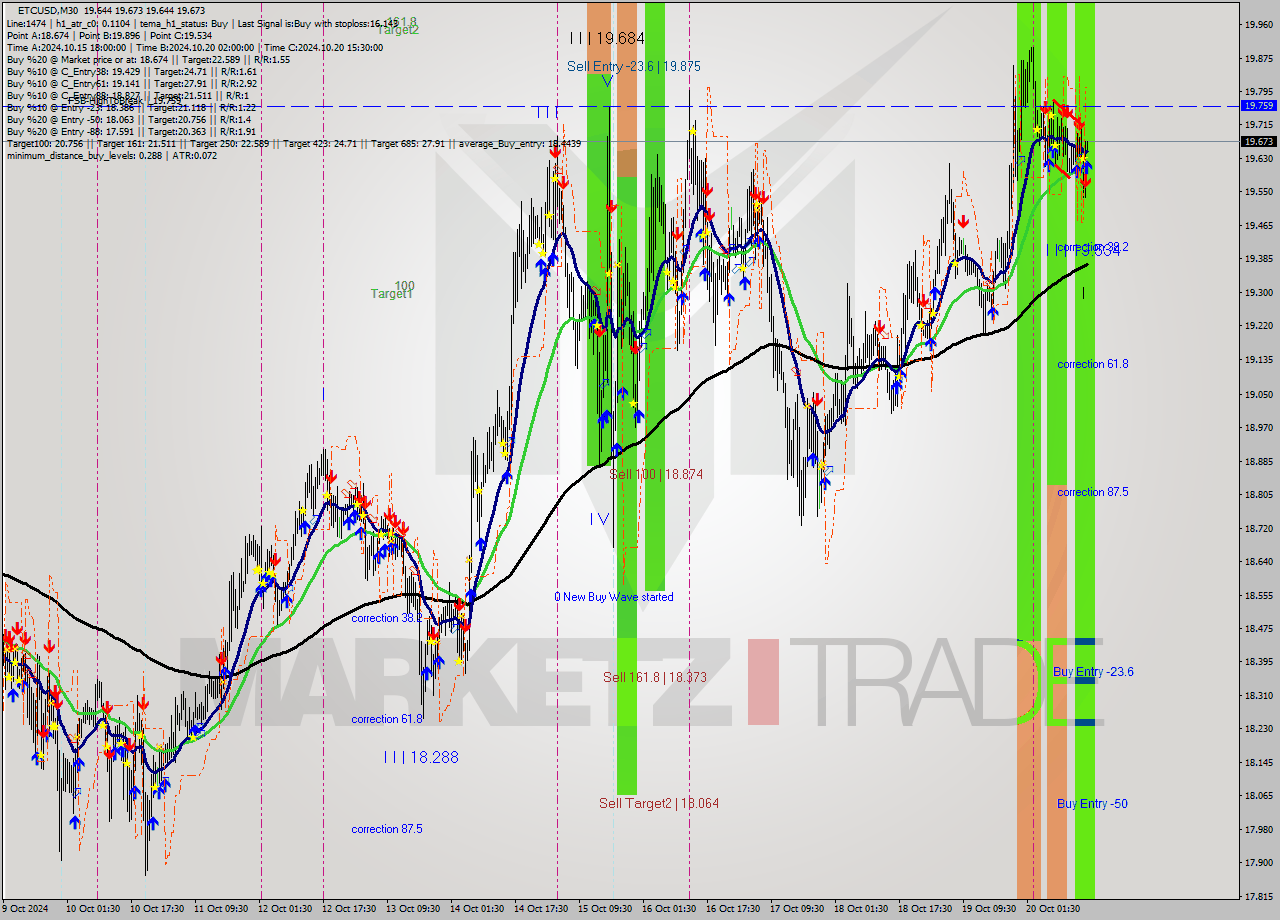The height and width of the screenshot is (920, 1280).
Task: Click the '12 Oct 17:30' time label
Action: [x=351, y=909]
